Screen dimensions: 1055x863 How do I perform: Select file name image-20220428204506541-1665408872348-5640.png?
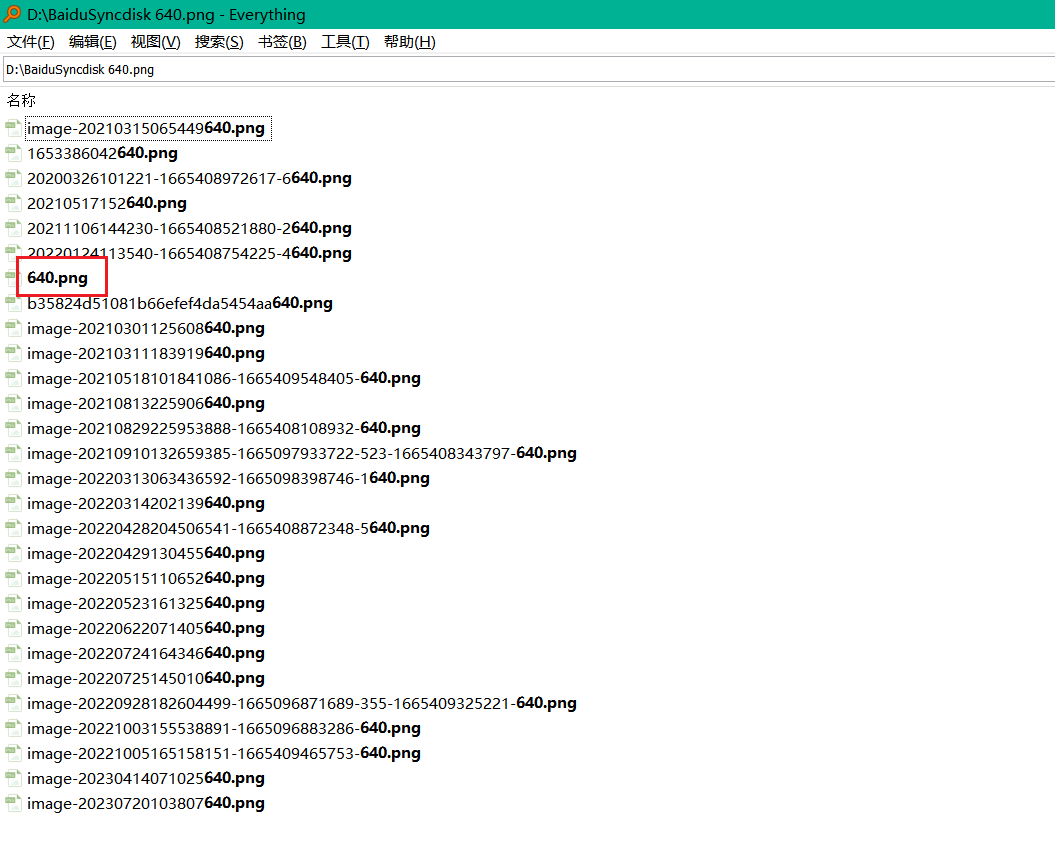click(228, 528)
